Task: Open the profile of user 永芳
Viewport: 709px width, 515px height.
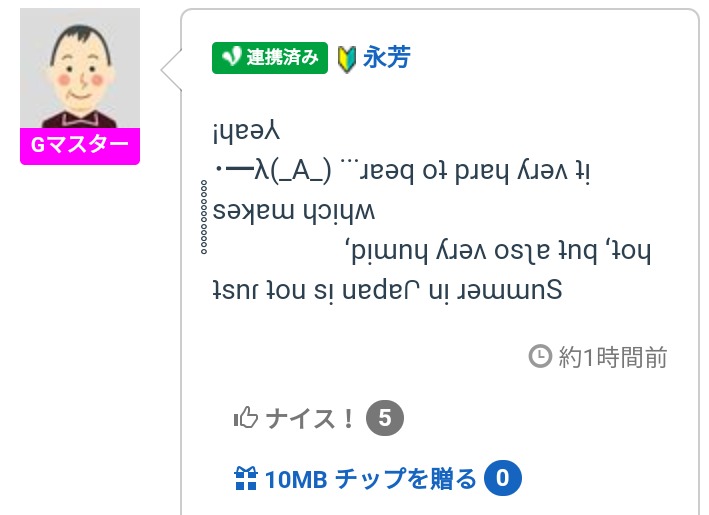Action: point(385,57)
